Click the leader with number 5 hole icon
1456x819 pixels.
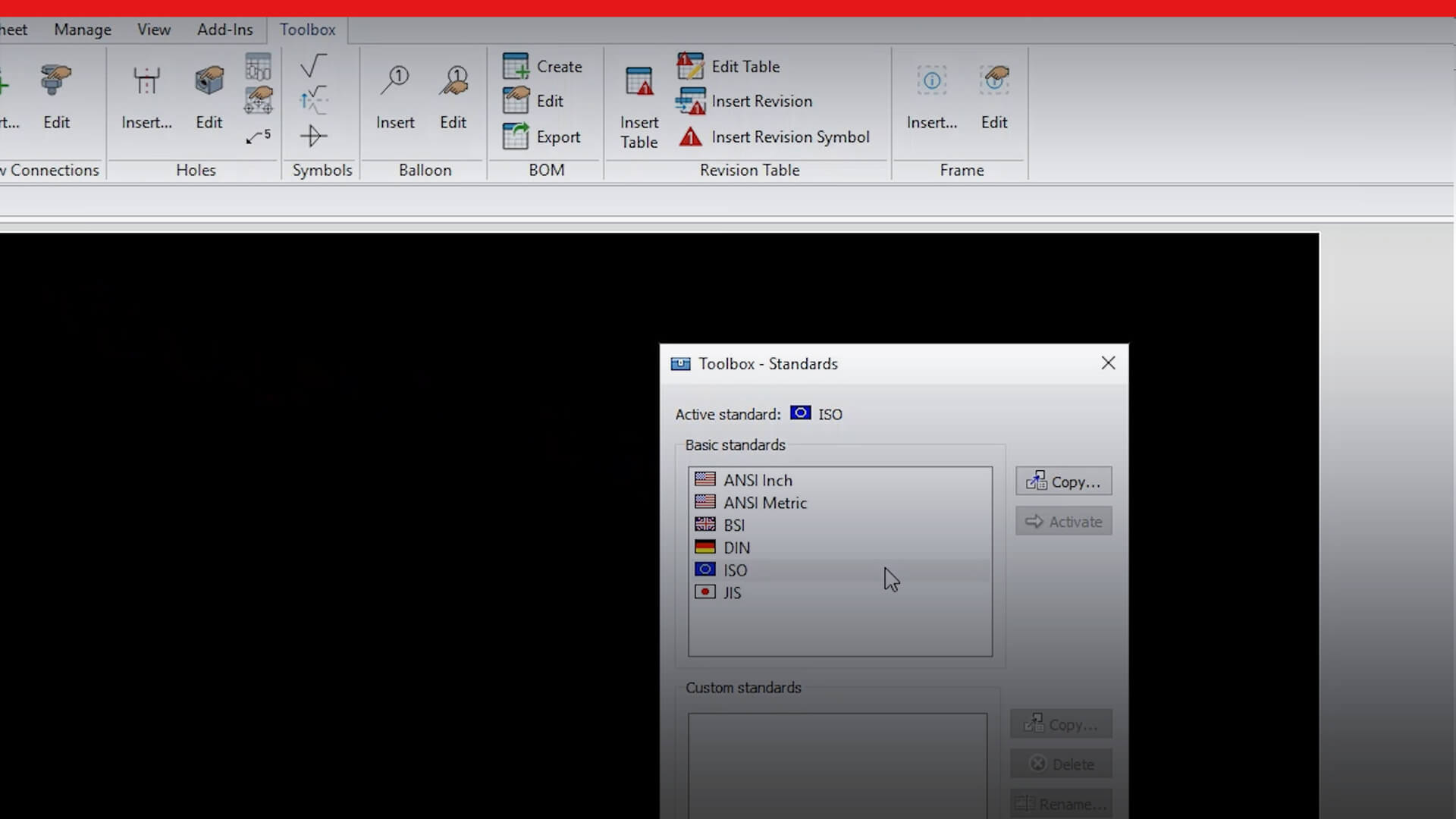coord(258,136)
